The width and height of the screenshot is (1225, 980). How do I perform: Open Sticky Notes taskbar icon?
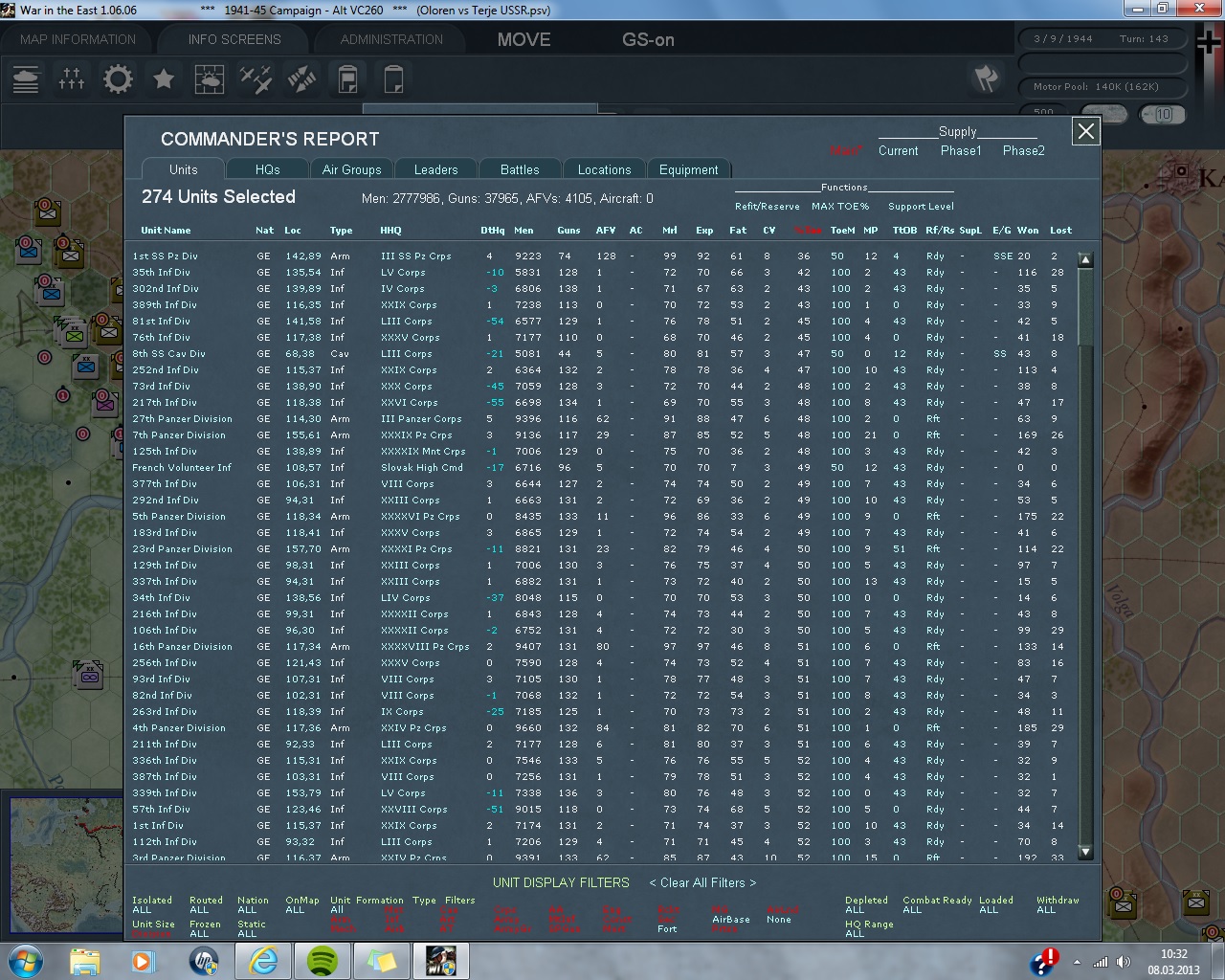382,960
